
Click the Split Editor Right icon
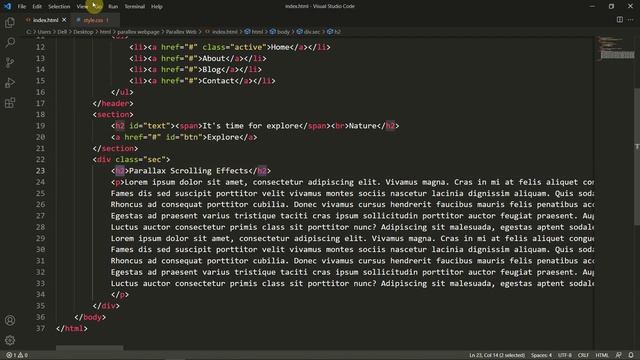point(620,20)
